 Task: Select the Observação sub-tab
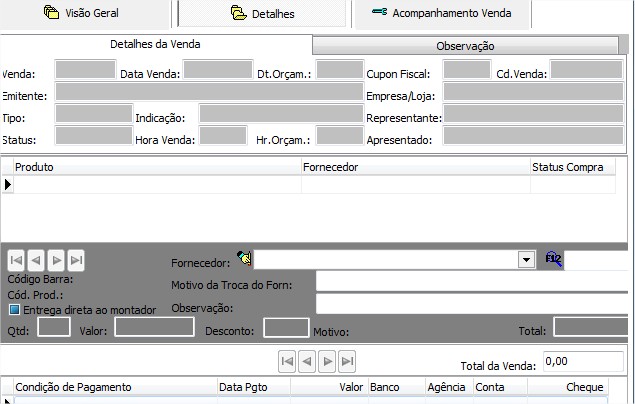tap(465, 46)
